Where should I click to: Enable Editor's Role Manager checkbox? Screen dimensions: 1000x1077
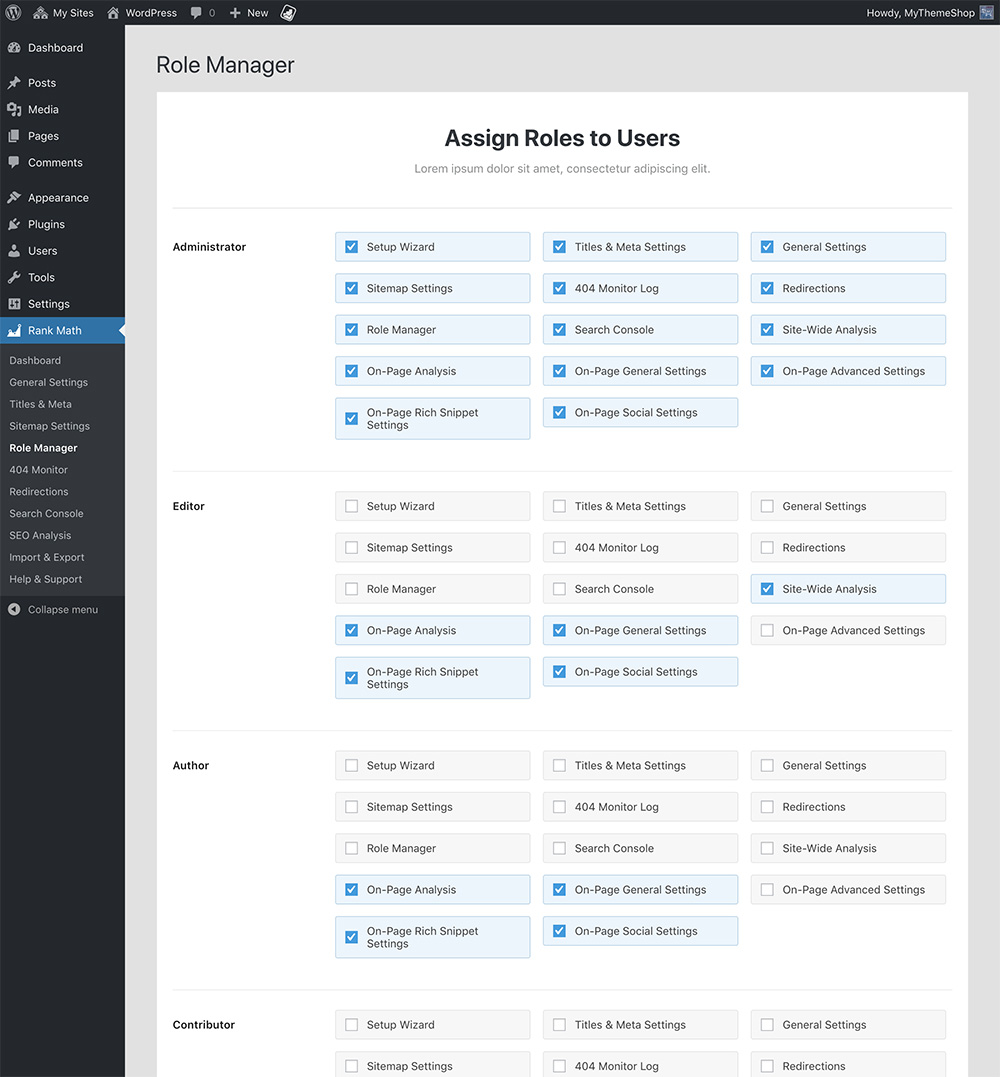click(x=352, y=589)
